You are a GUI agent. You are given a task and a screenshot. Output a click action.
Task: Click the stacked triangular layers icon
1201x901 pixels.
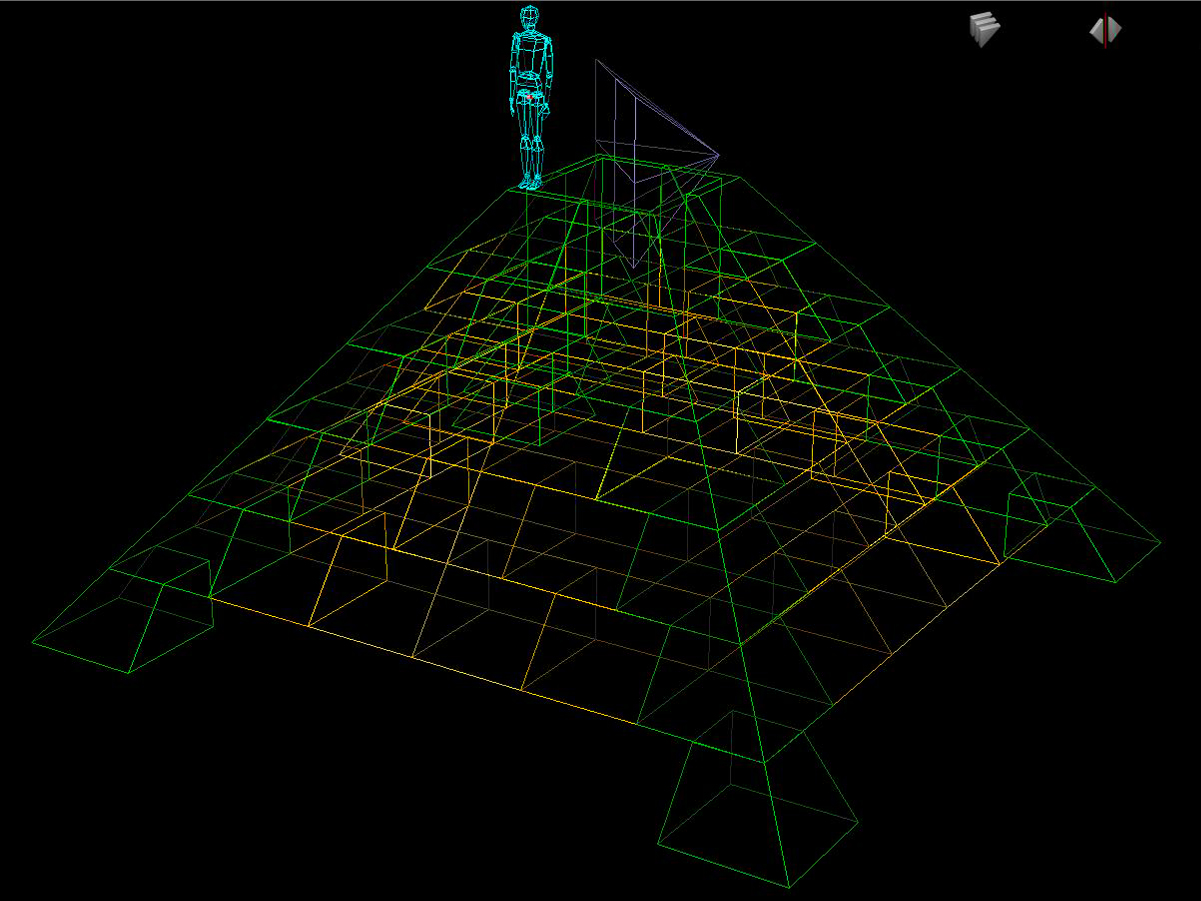[984, 29]
